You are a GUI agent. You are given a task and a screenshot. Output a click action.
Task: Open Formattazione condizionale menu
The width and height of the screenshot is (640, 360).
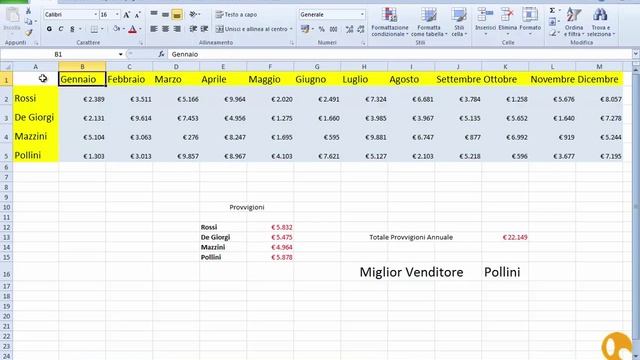pyautogui.click(x=390, y=22)
